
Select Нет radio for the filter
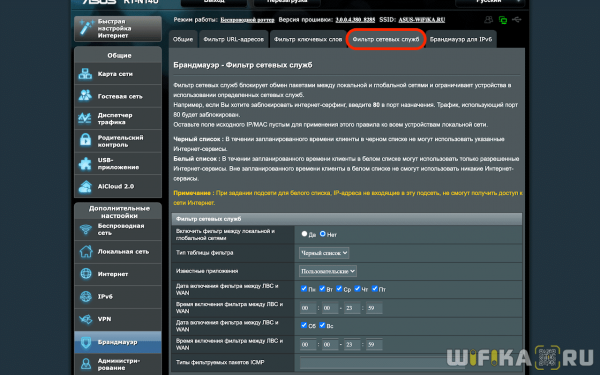(323, 233)
